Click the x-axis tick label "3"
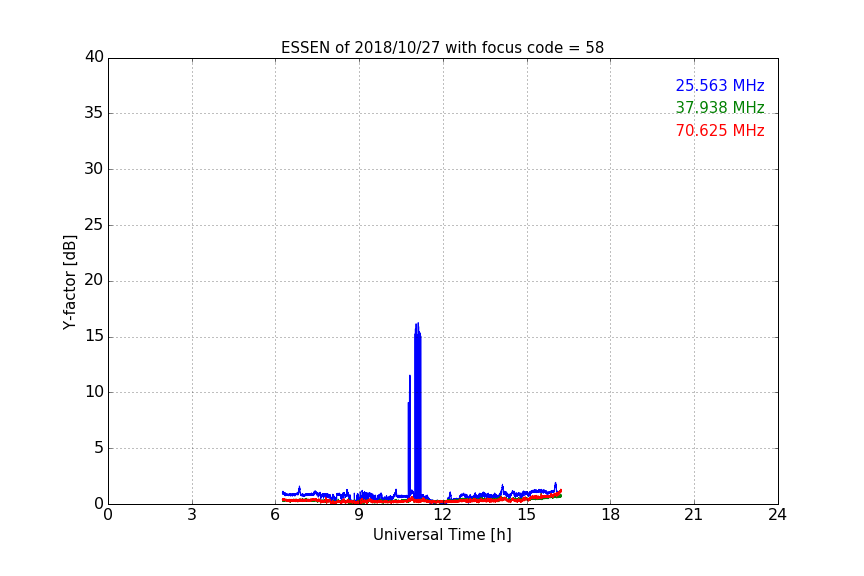Screen dimensions: 864x576 (x=192, y=515)
